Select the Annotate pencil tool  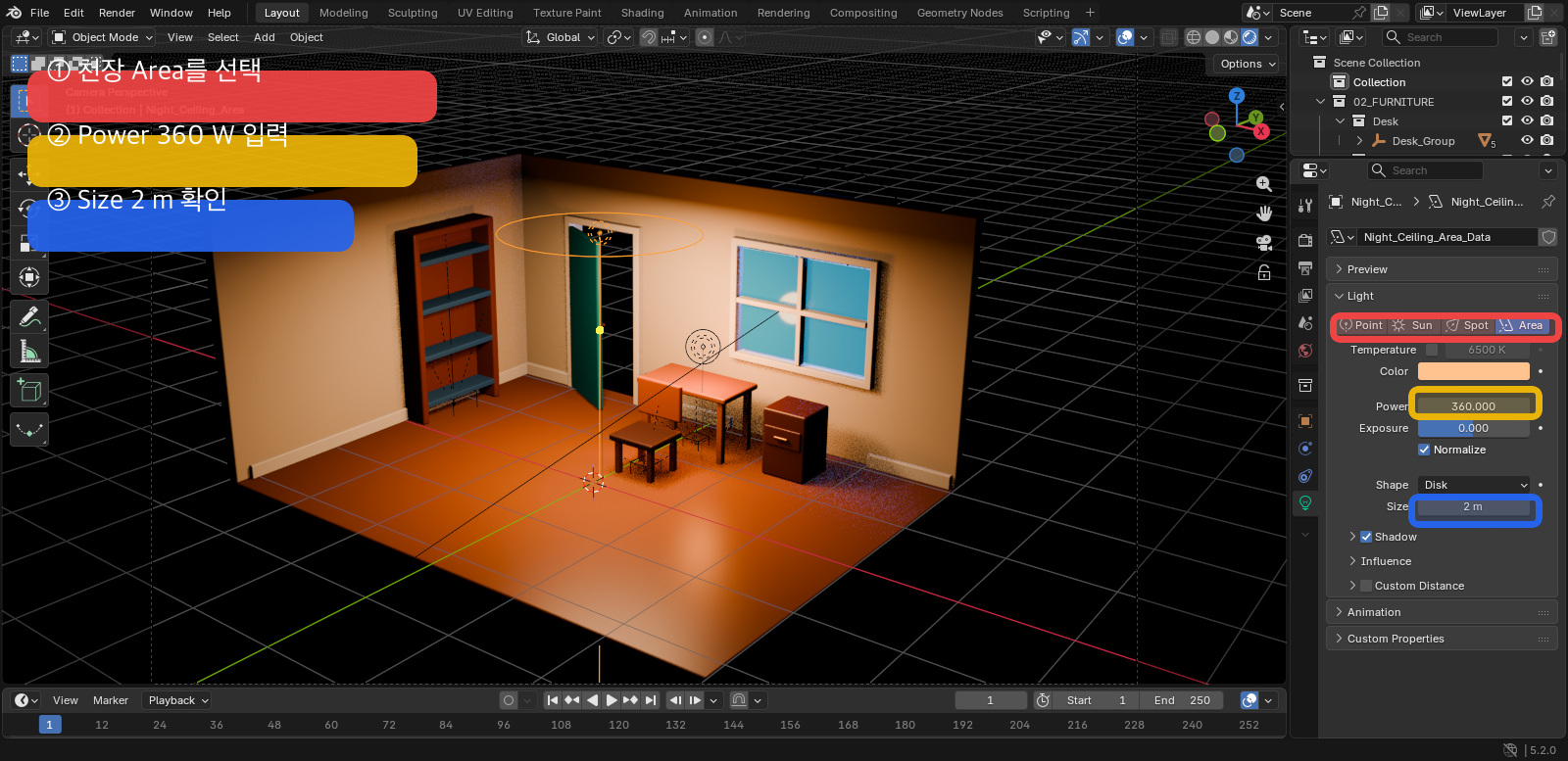[29, 316]
